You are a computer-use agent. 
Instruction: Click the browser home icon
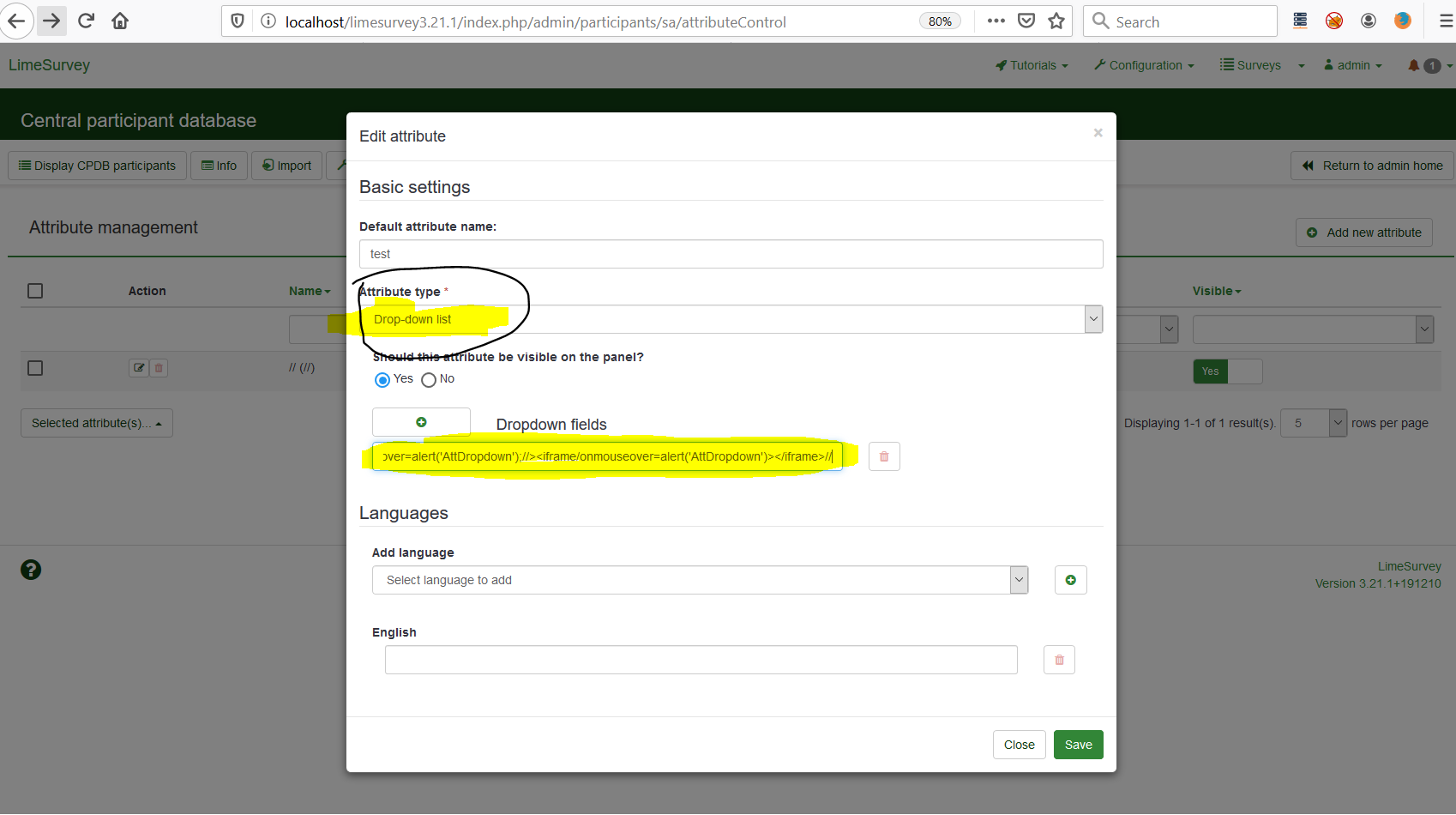click(x=120, y=21)
